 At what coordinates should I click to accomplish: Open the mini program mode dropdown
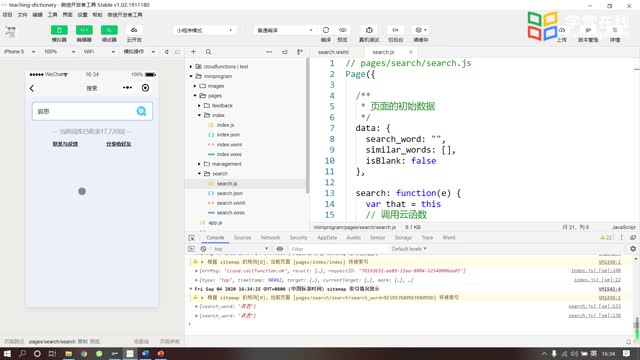pyautogui.click(x=204, y=30)
